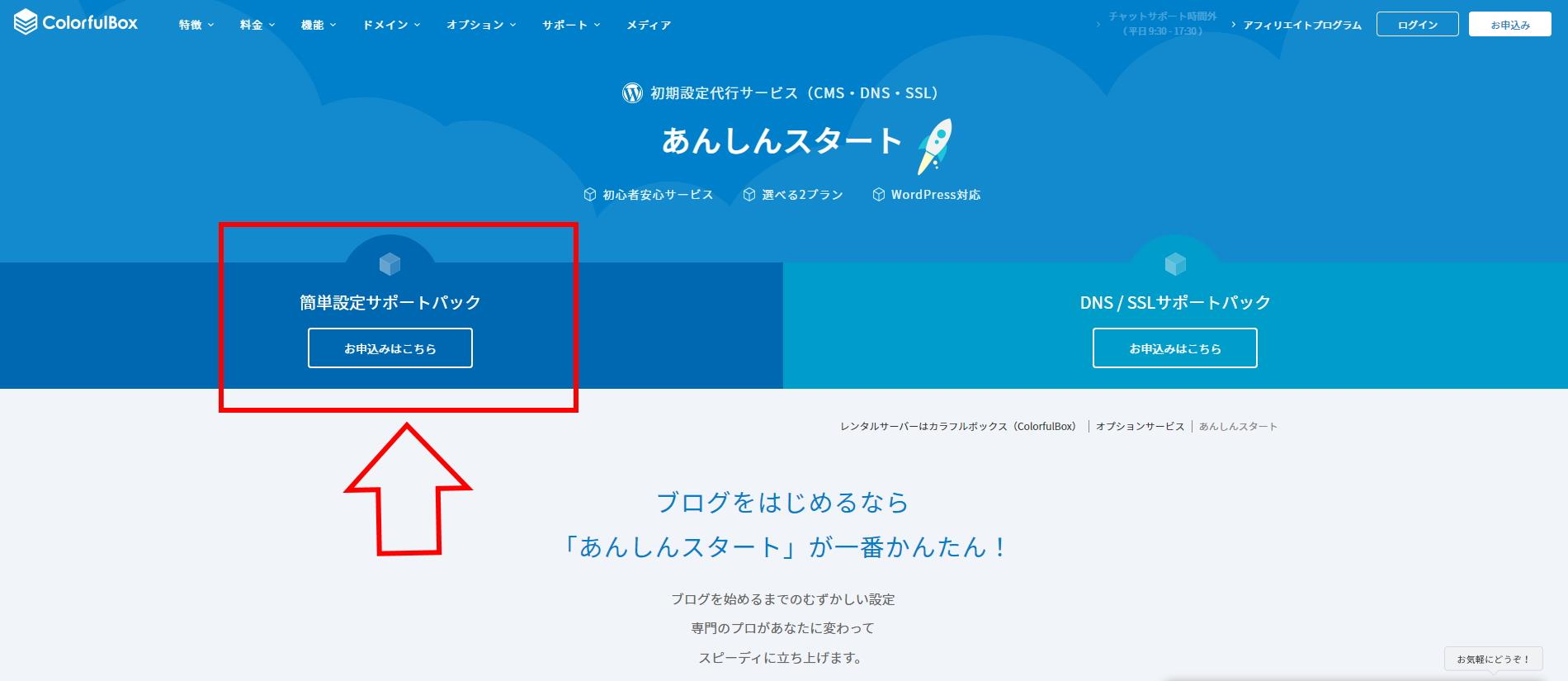Expand the ドメイン menu
This screenshot has width=1568, height=681.
(x=392, y=25)
